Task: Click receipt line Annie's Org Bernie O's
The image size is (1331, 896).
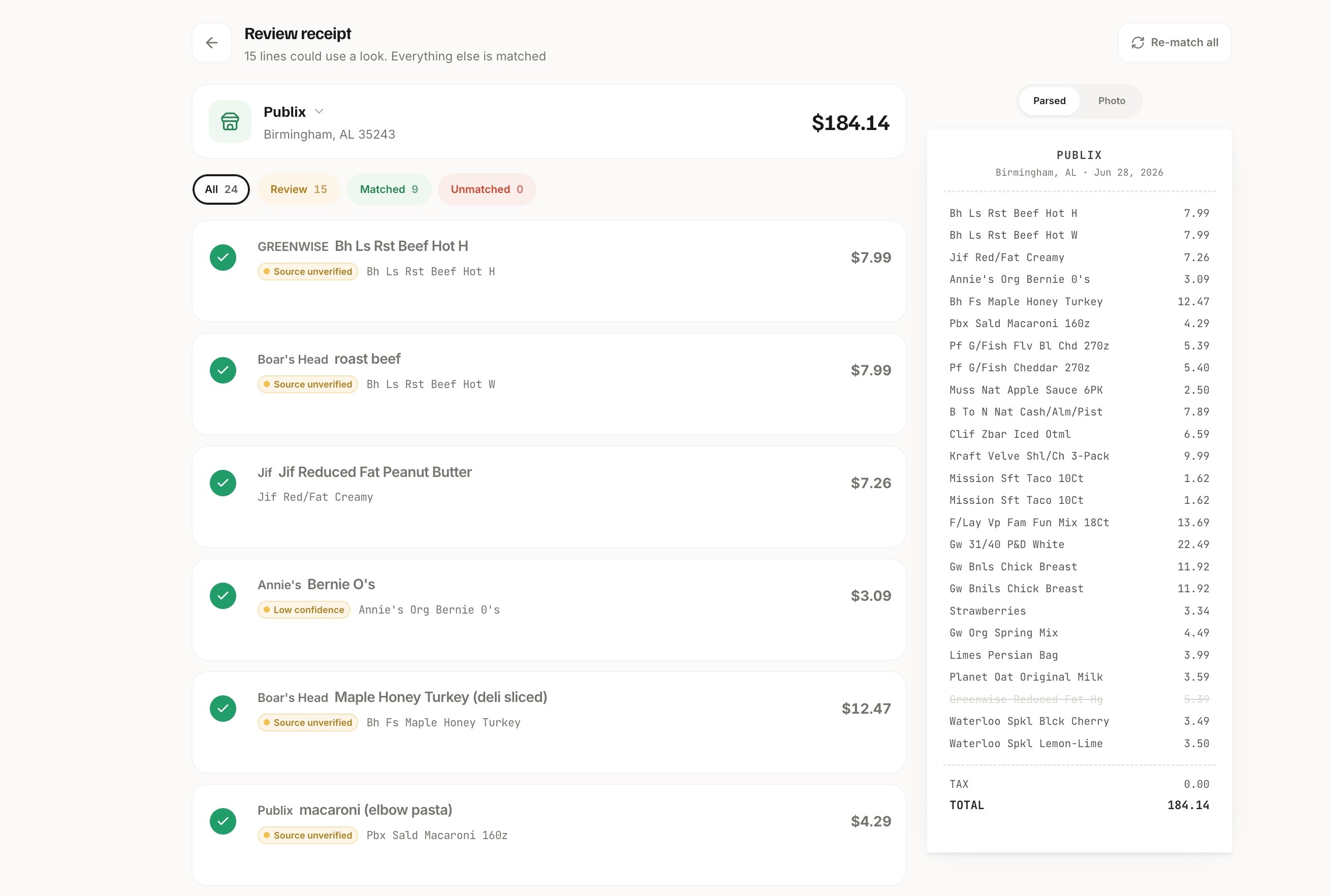Action: pyautogui.click(x=1079, y=279)
